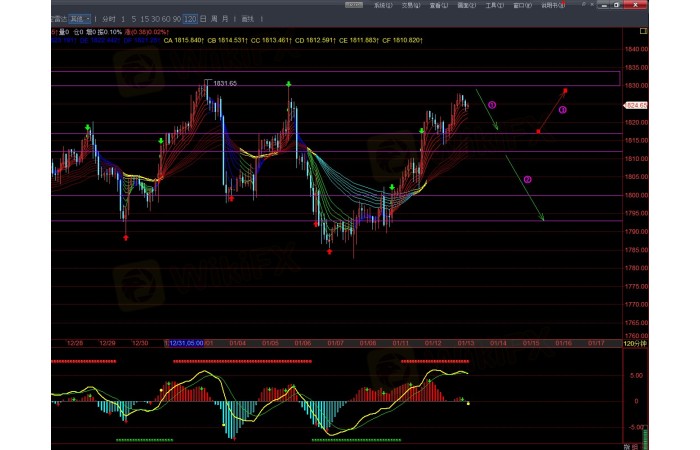700x450 pixels.
Task: Click the 120分钟 period label on time axis
Action: tap(635, 342)
